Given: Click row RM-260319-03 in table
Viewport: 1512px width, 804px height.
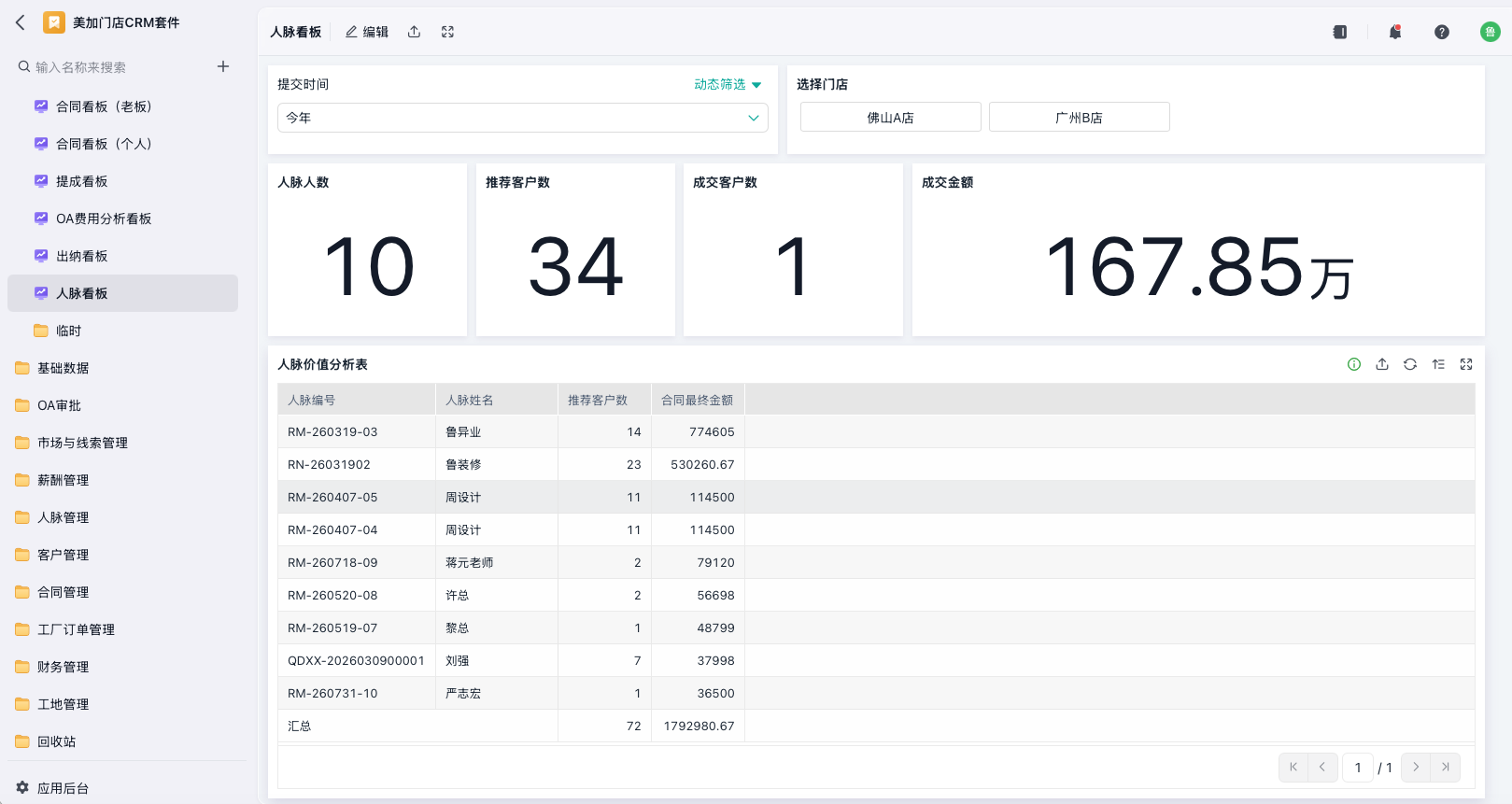Looking at the screenshot, I should click(x=876, y=431).
